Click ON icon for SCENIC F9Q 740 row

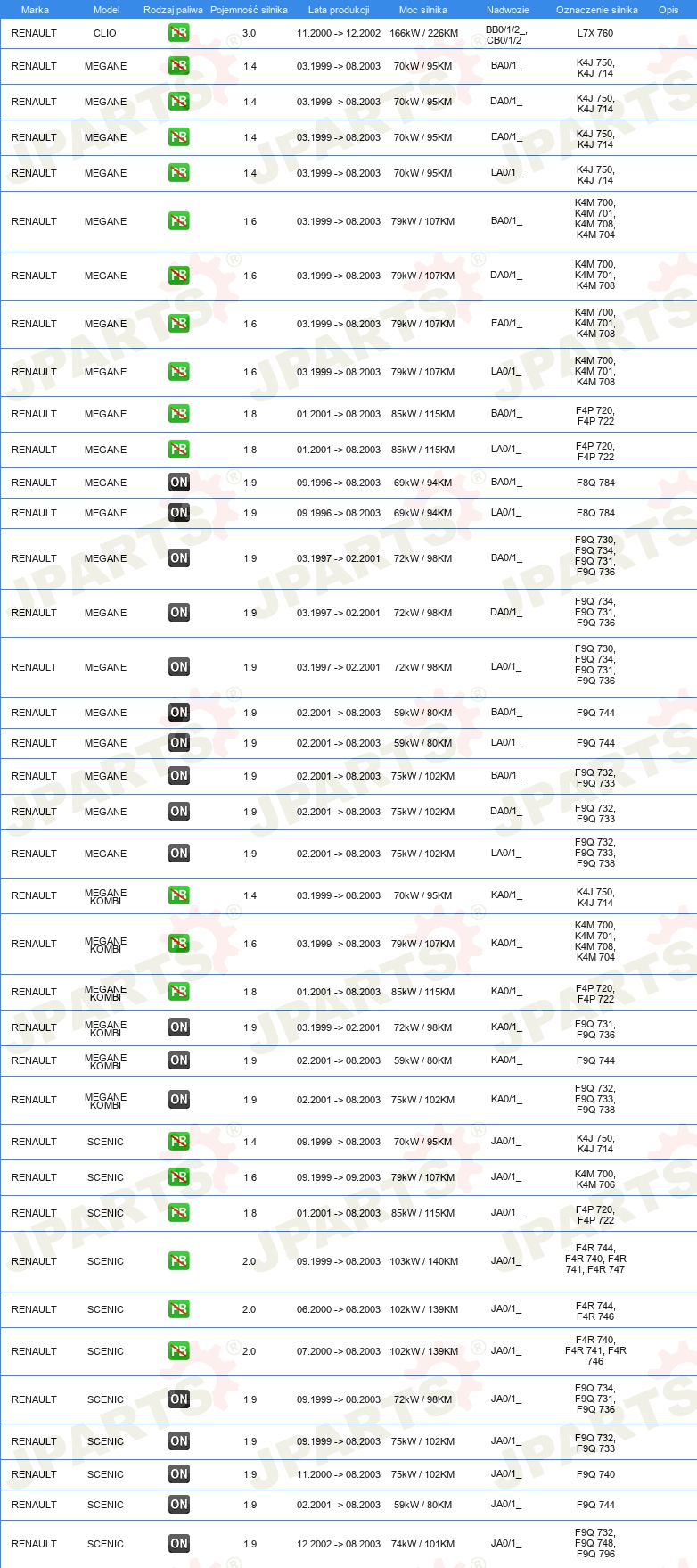(179, 1474)
